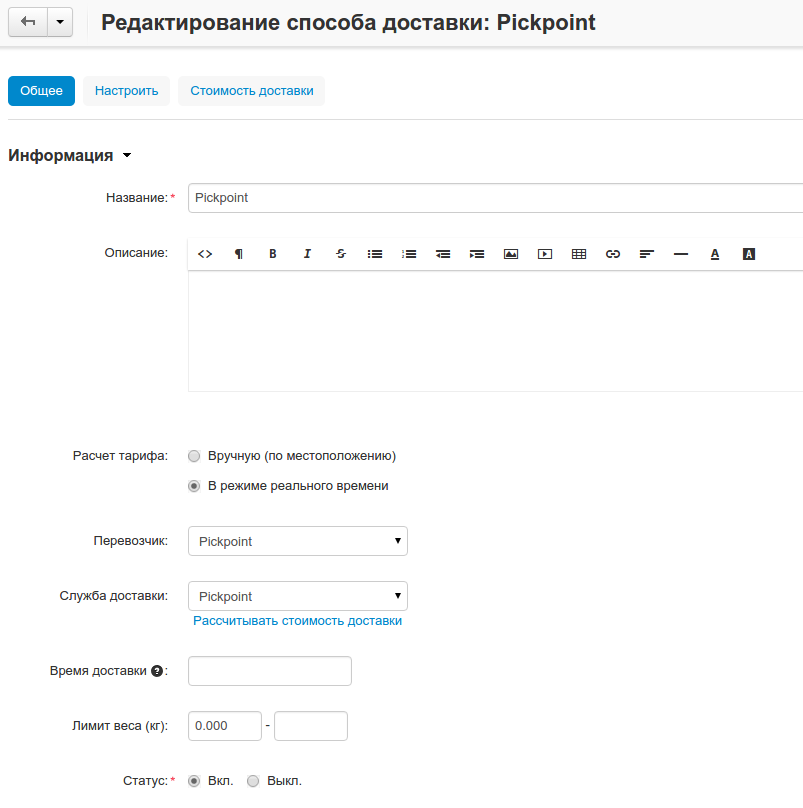Apply bold formatting in description editor
Image resolution: width=803 pixels, height=808 pixels.
pos(273,254)
